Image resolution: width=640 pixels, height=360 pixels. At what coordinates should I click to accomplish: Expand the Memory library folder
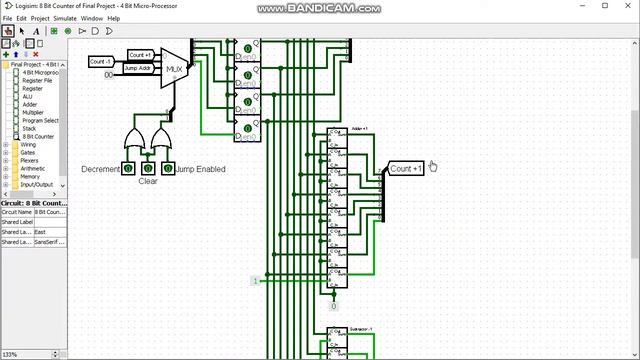click(6, 177)
